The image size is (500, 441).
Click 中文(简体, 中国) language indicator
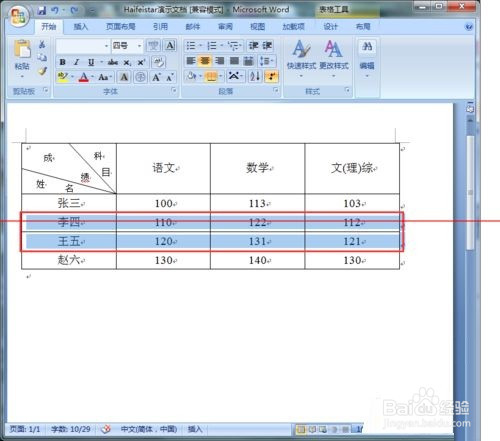[x=149, y=429]
